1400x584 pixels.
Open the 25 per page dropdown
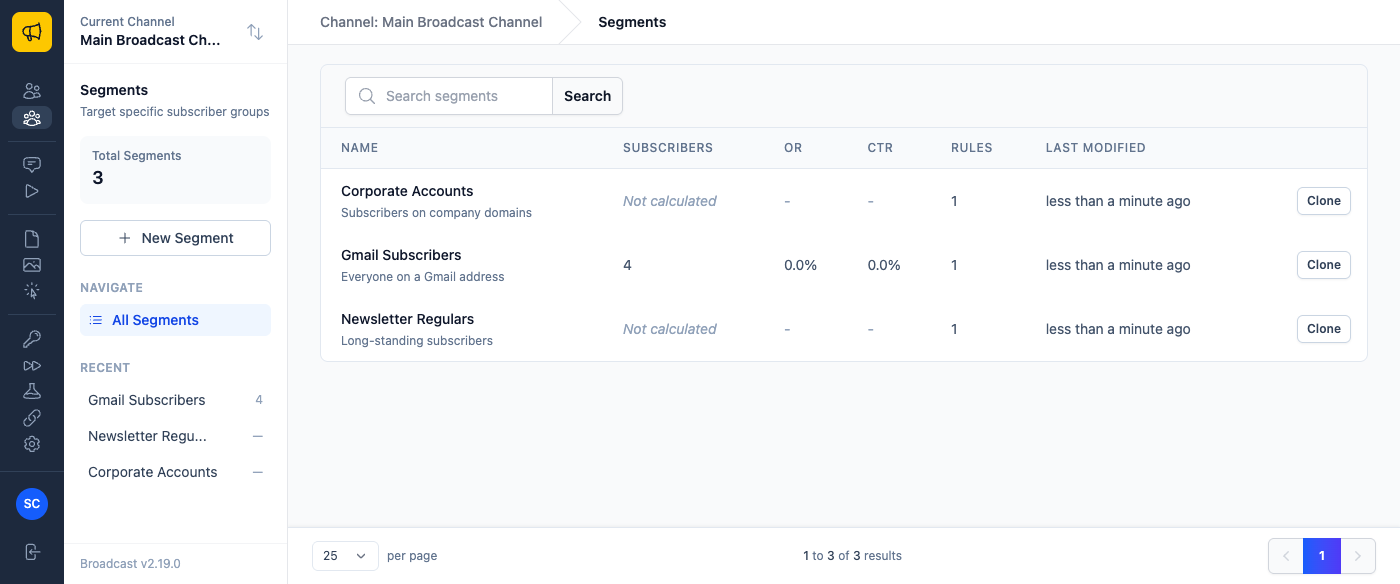(345, 556)
